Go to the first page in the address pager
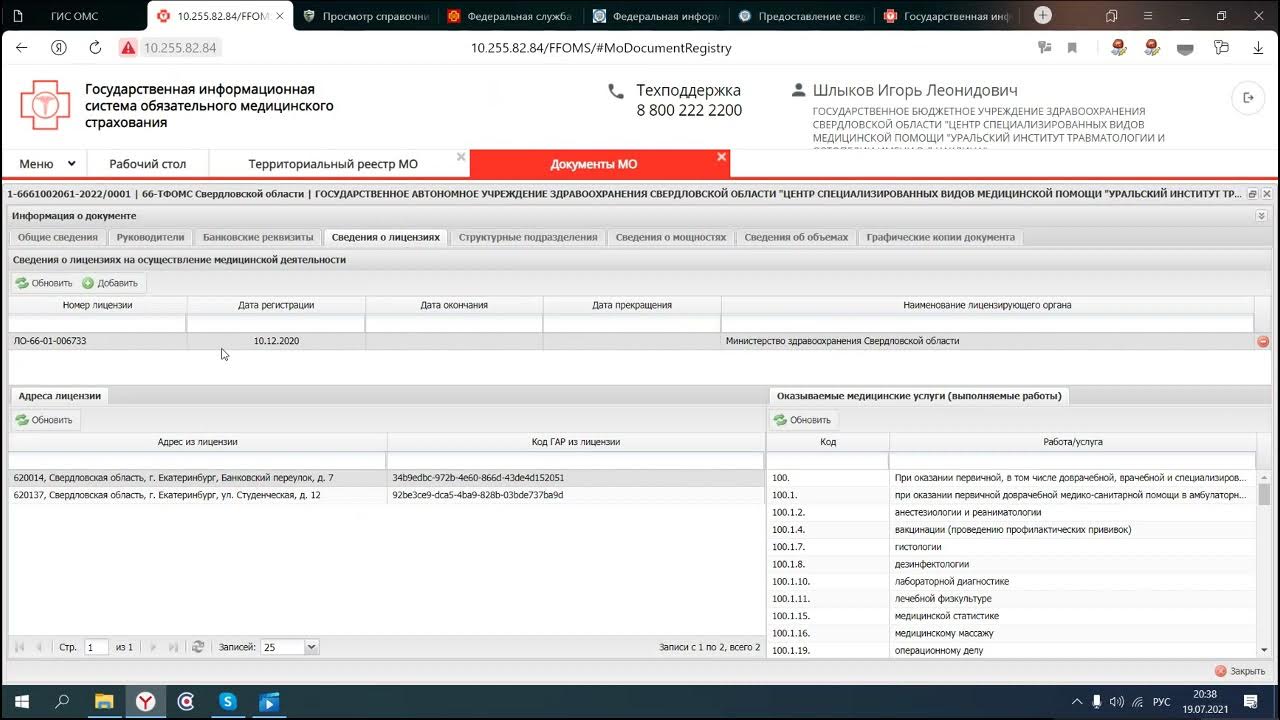 pyautogui.click(x=19, y=647)
